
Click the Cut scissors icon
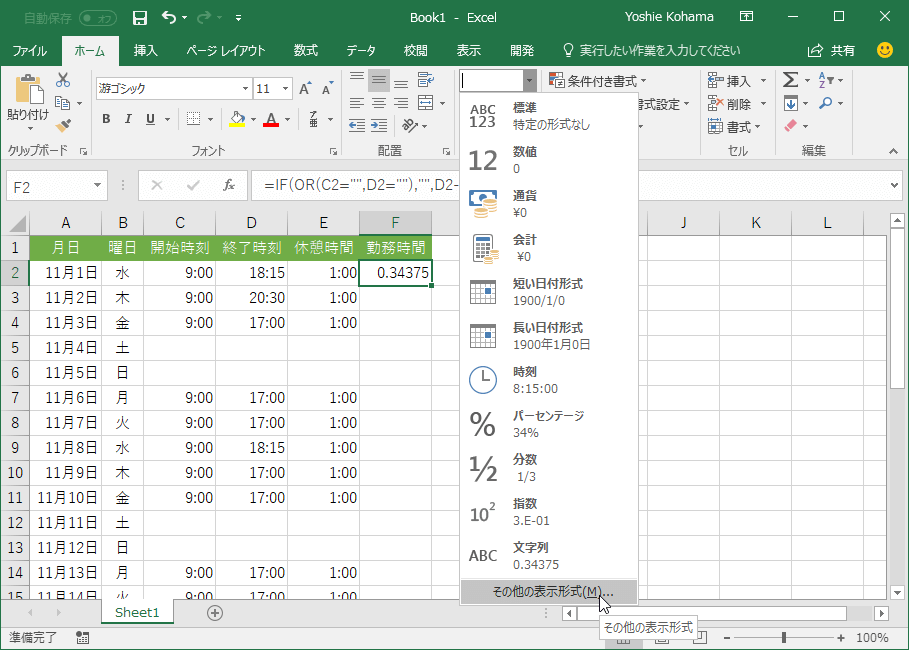tap(63, 80)
